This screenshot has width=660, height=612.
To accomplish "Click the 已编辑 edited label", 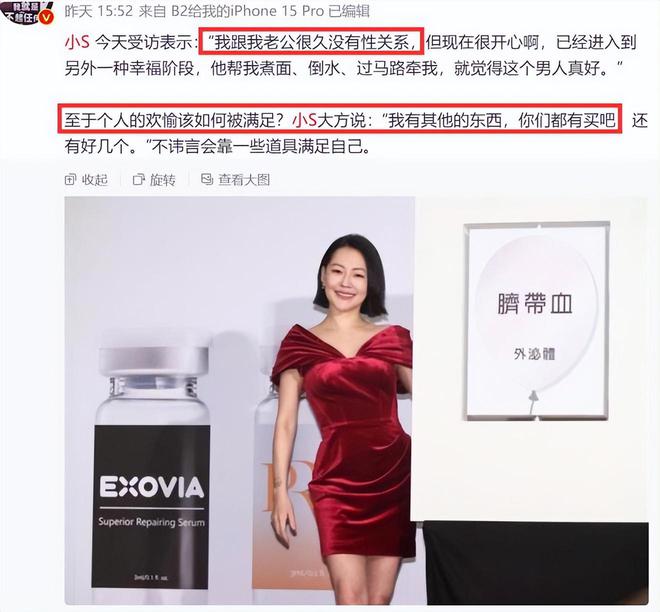I will point(349,11).
